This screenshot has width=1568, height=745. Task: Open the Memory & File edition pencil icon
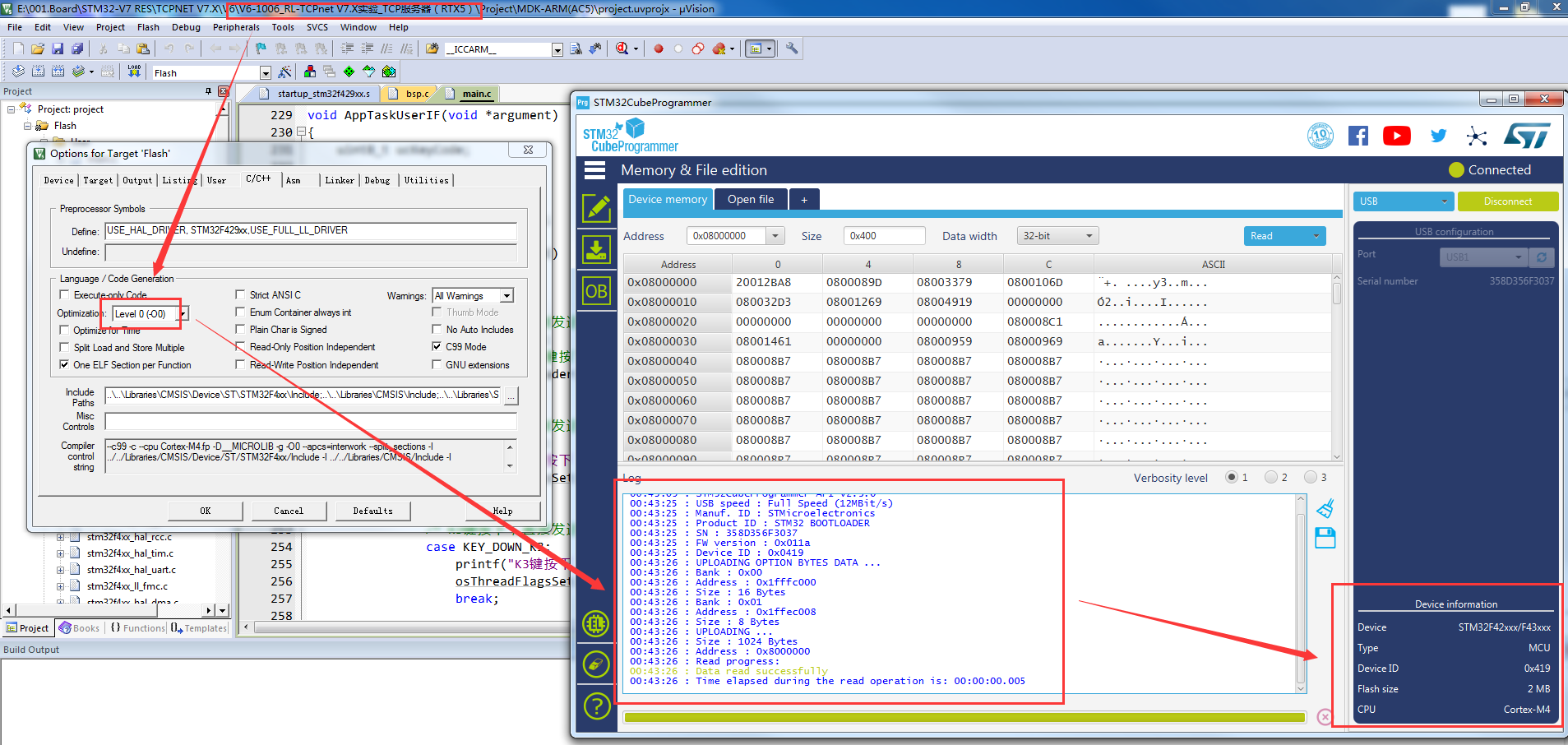(597, 209)
